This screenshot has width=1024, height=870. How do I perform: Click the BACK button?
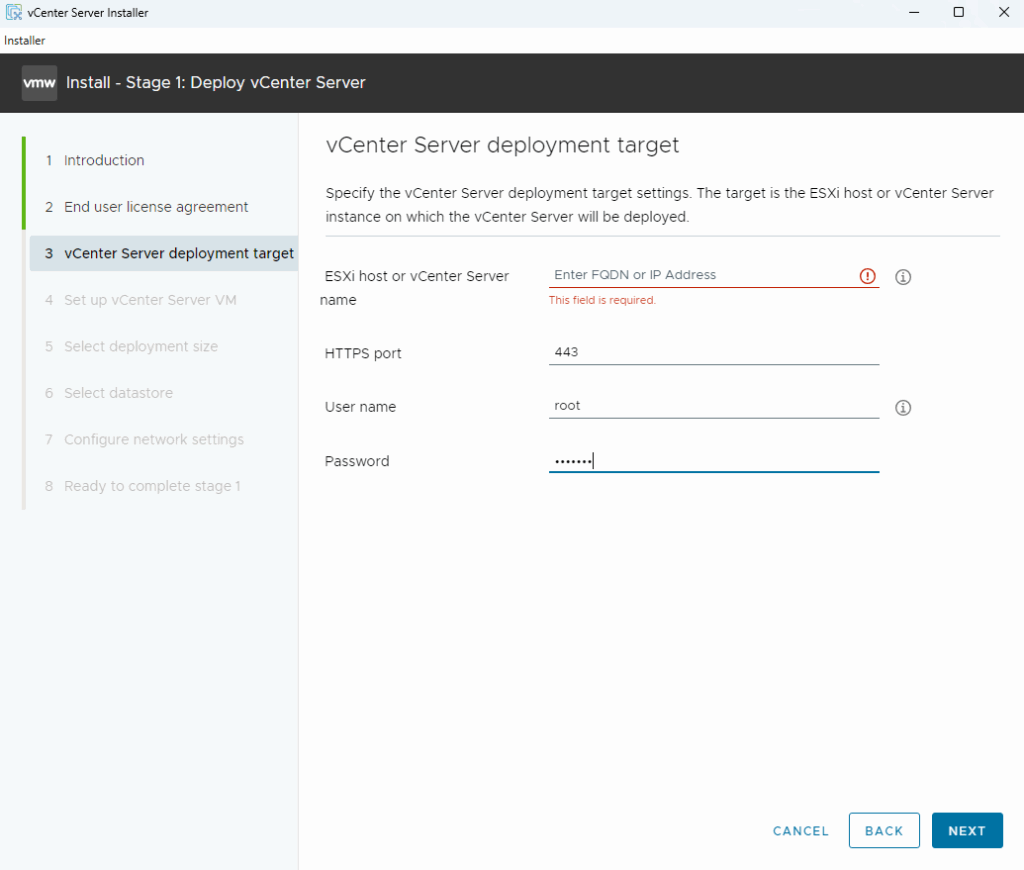884,831
